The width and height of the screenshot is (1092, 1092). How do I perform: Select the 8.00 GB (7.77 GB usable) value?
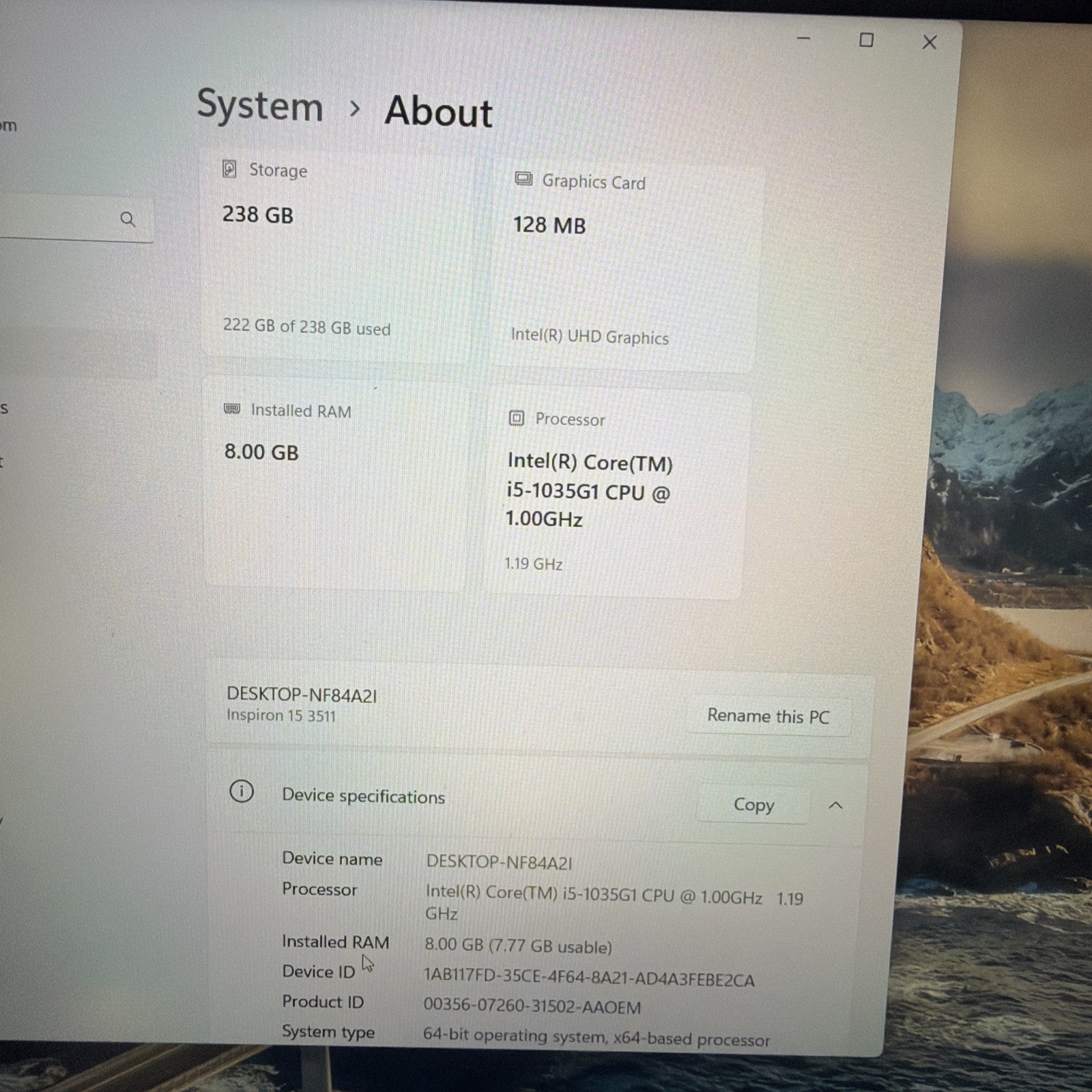pyautogui.click(x=518, y=946)
